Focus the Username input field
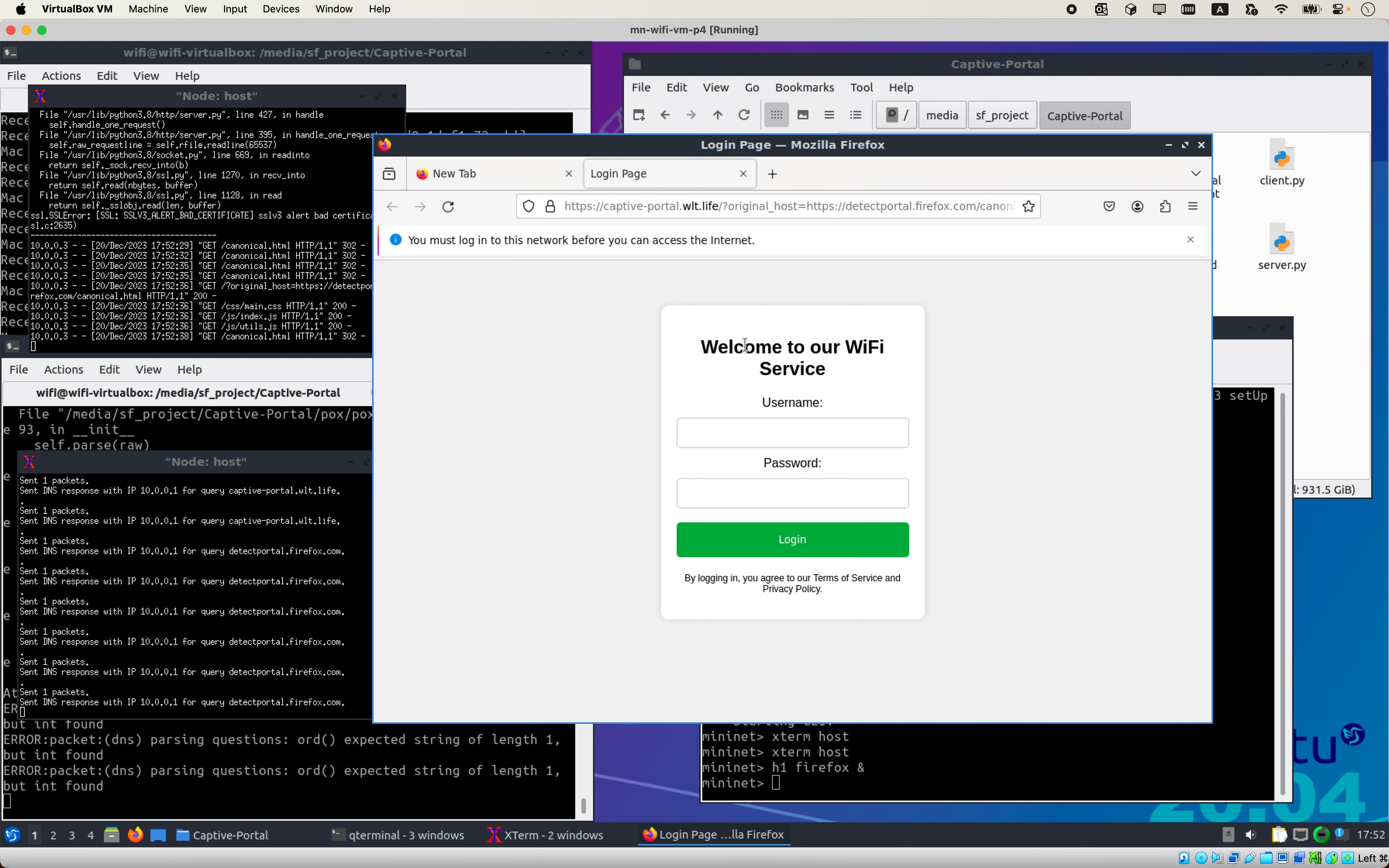 (792, 433)
